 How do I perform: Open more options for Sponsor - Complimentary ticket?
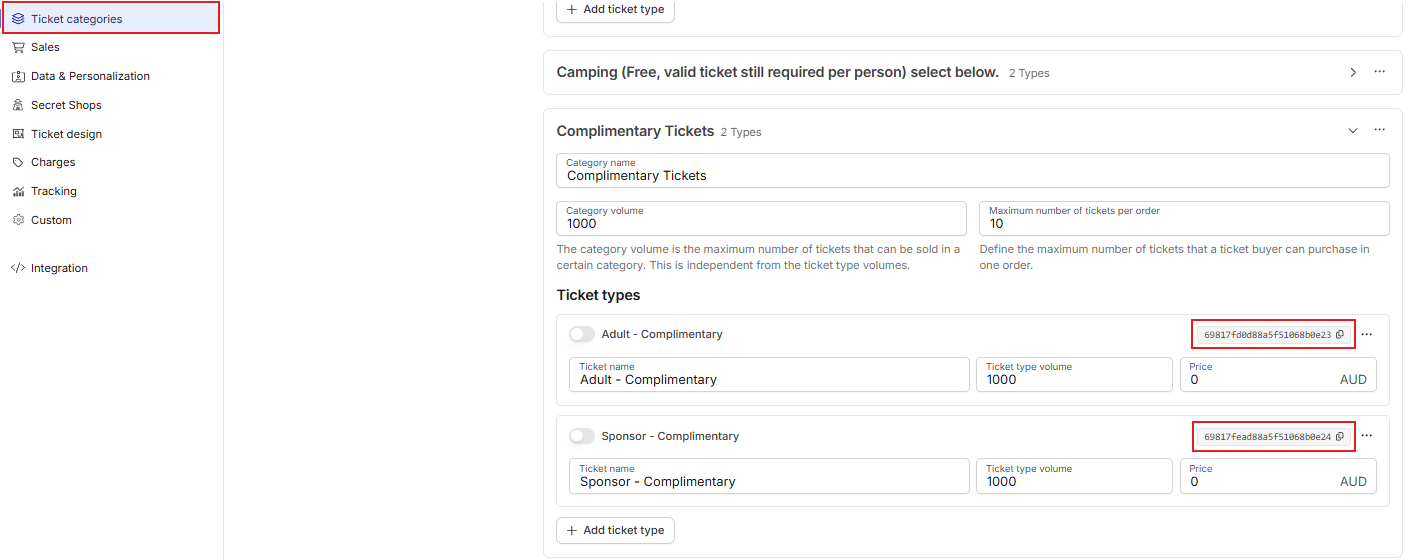(1367, 436)
